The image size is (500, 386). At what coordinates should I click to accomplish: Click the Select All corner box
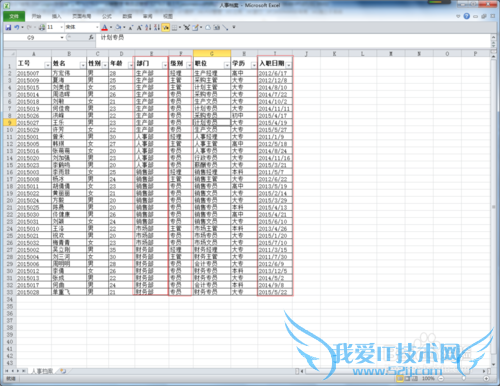[x=10, y=53]
